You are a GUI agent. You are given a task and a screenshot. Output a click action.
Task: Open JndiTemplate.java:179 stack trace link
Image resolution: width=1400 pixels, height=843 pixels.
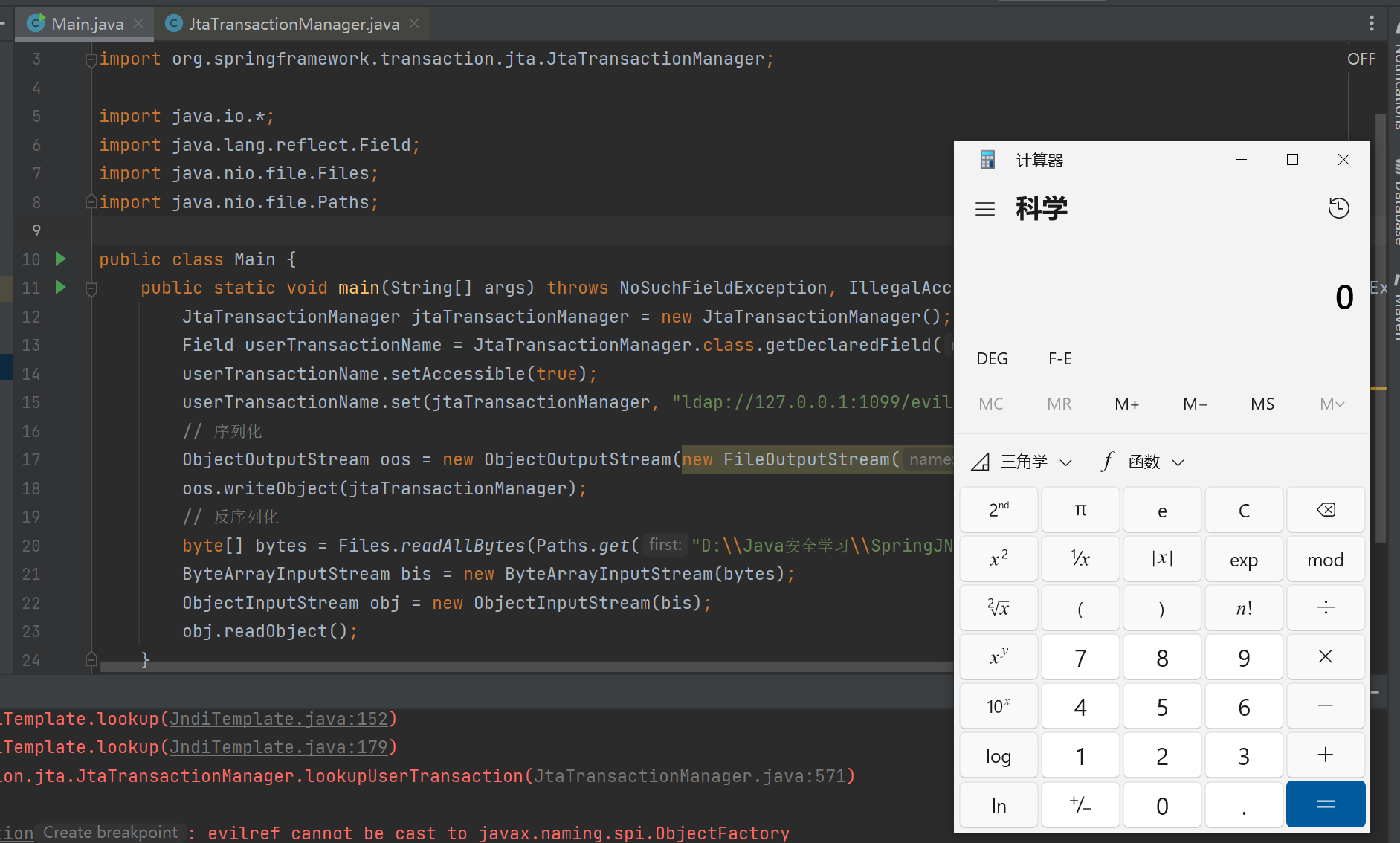[279, 747]
